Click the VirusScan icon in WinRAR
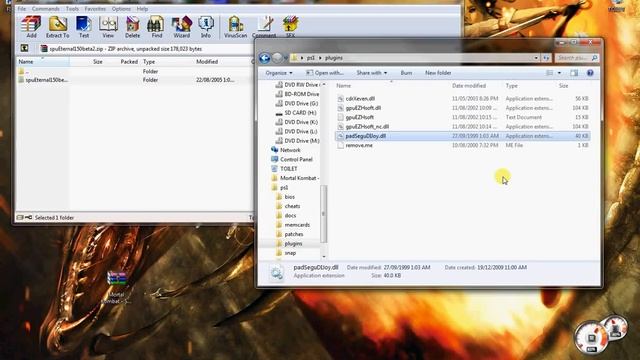This screenshot has width=640, height=360. click(236, 27)
